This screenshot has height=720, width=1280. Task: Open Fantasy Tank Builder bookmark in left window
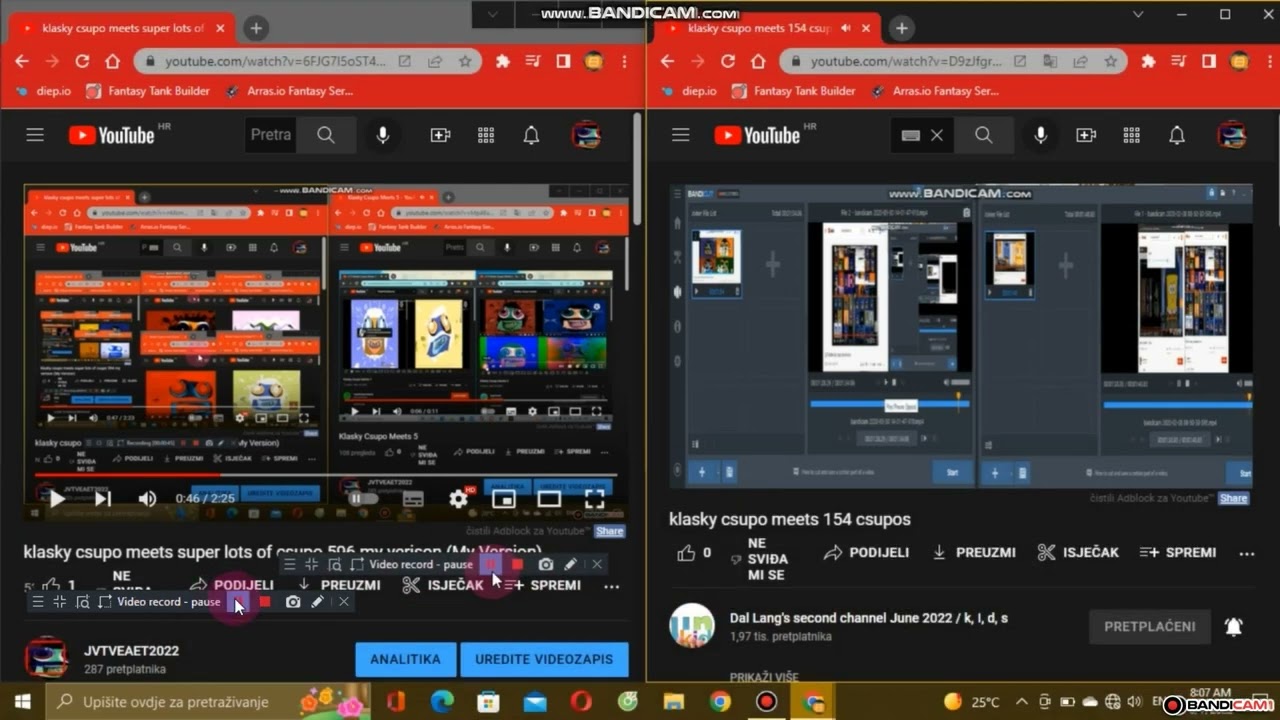click(149, 91)
